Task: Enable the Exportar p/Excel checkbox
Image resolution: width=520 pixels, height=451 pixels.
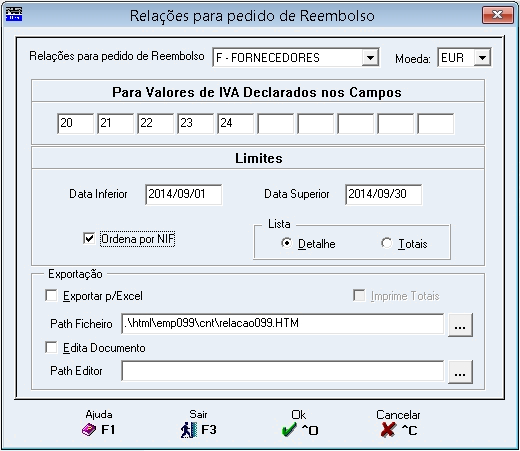Action: (x=51, y=295)
